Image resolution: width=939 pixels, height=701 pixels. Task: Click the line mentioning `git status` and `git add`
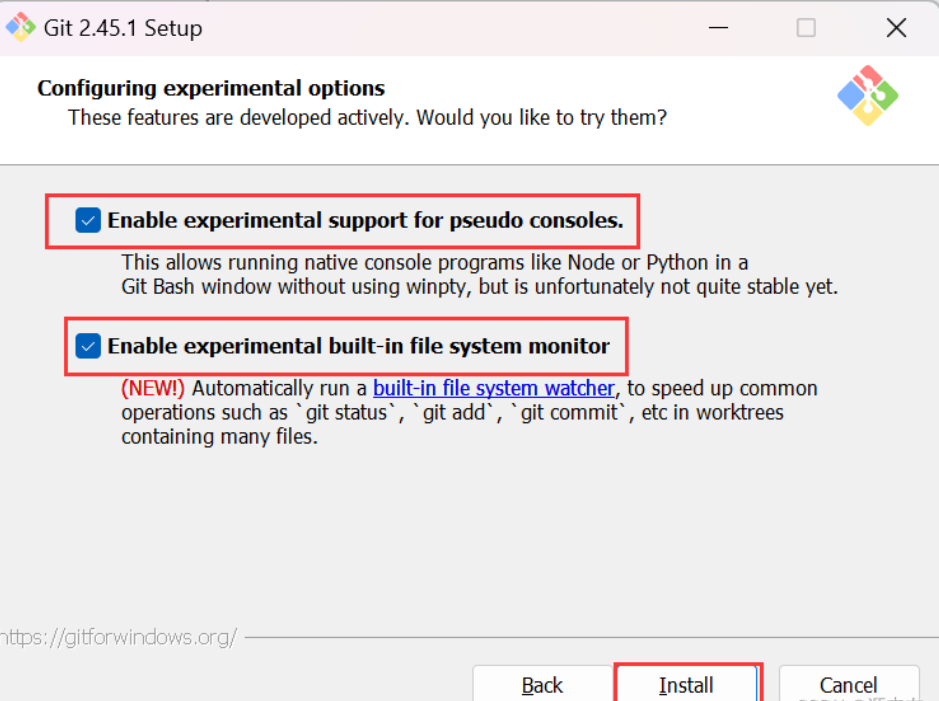pyautogui.click(x=452, y=412)
